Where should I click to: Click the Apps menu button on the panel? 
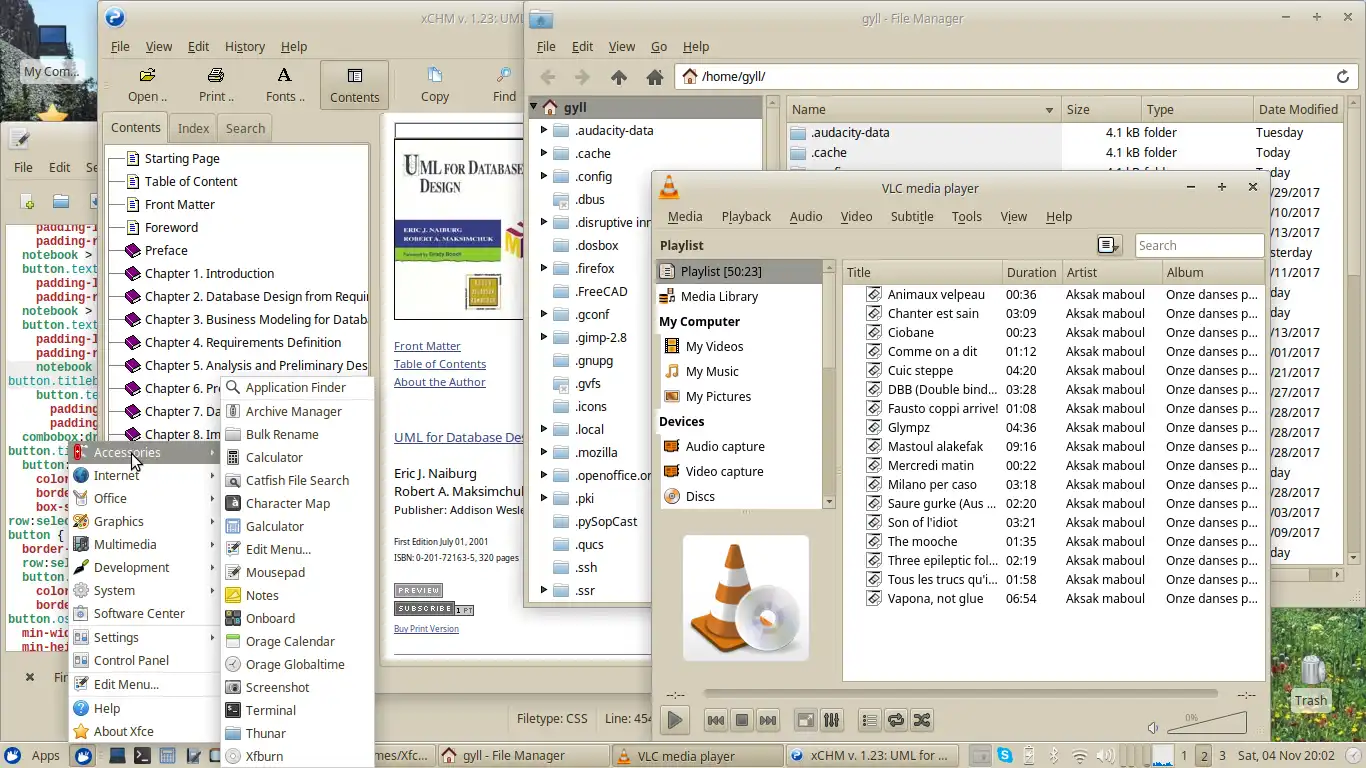click(33, 756)
